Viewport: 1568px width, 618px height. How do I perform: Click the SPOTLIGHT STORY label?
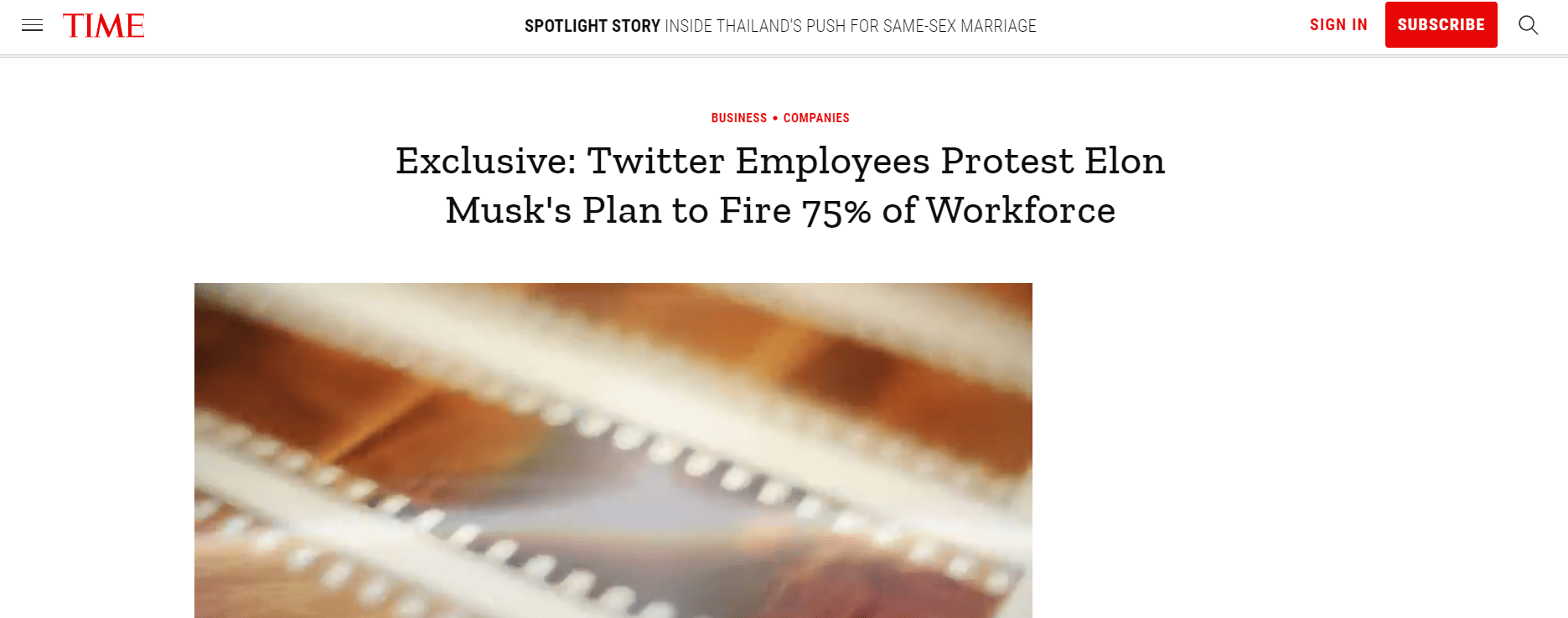coord(592,26)
